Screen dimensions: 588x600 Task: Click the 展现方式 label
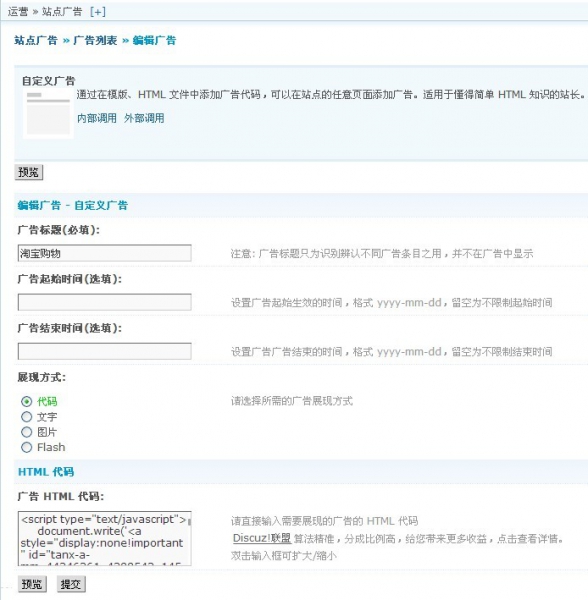tap(42, 377)
